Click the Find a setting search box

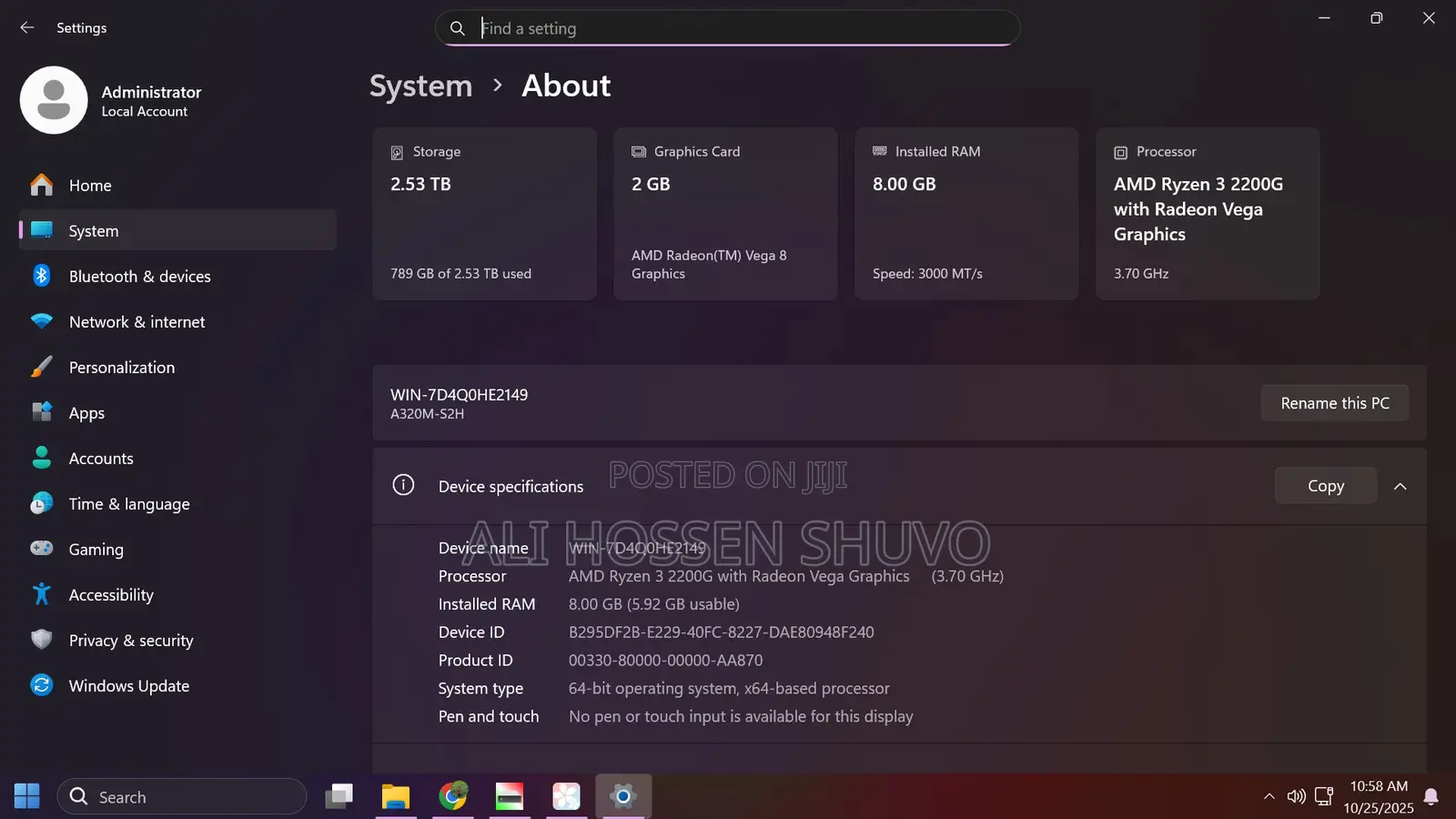pos(727,27)
